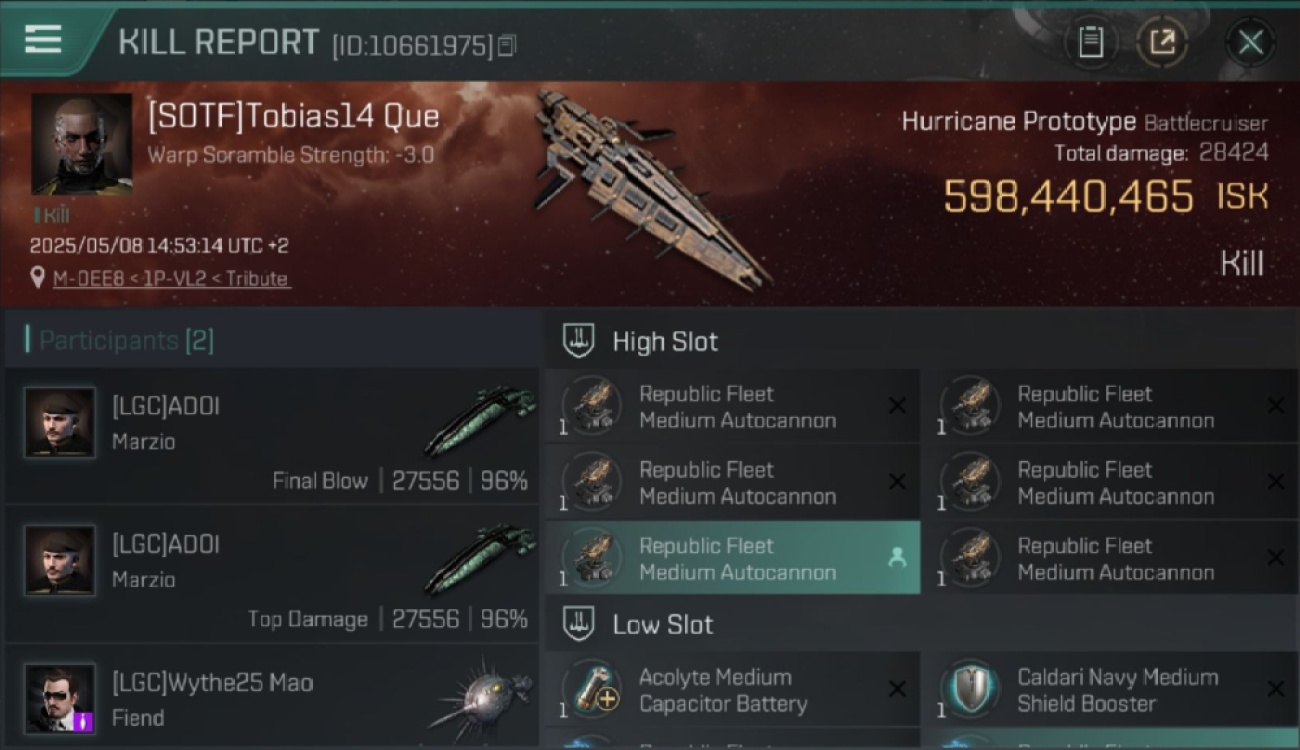
Task: Copy the kill report ID
Action: tap(506, 45)
